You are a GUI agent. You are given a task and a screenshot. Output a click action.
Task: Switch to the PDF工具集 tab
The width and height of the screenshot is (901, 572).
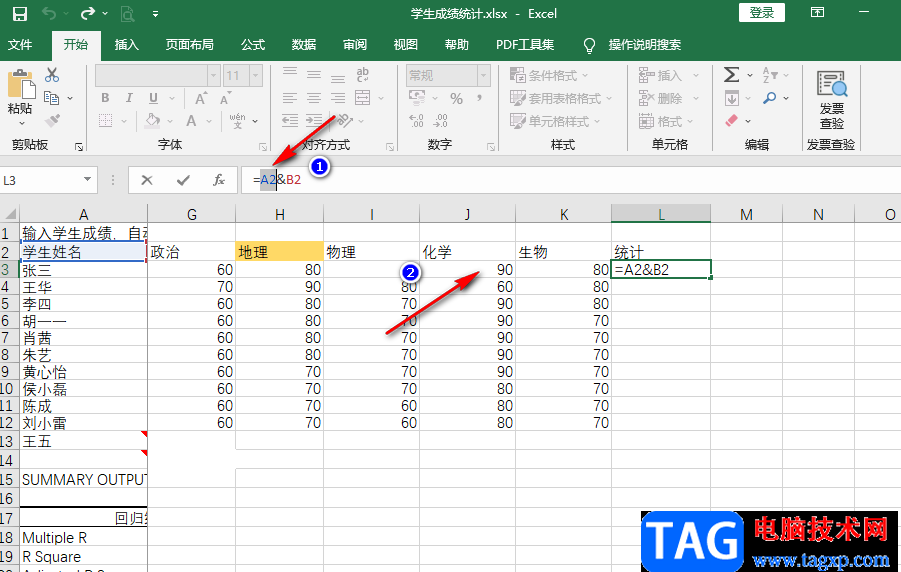coord(525,45)
